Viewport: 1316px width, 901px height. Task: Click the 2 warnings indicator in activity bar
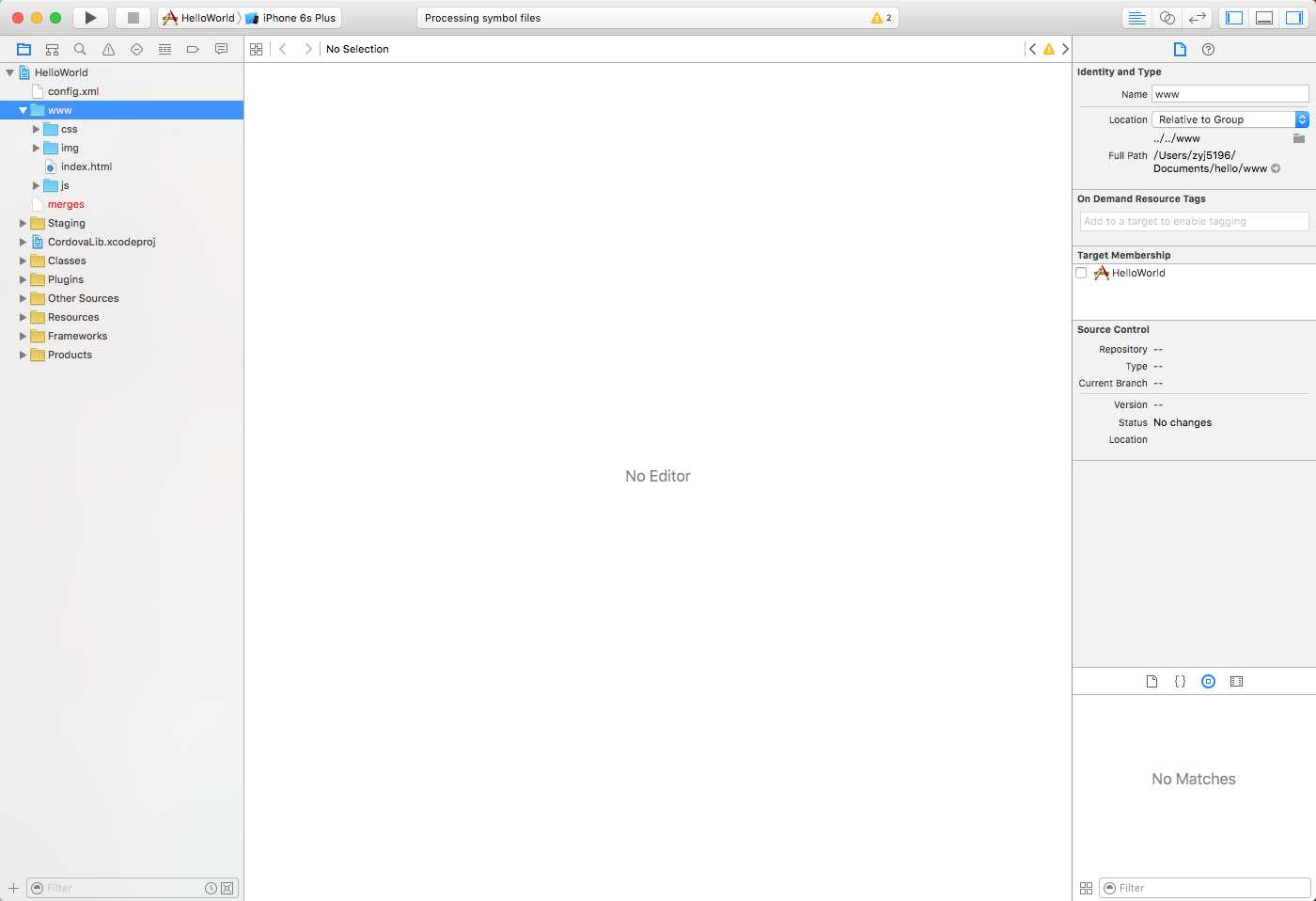pyautogui.click(x=882, y=18)
